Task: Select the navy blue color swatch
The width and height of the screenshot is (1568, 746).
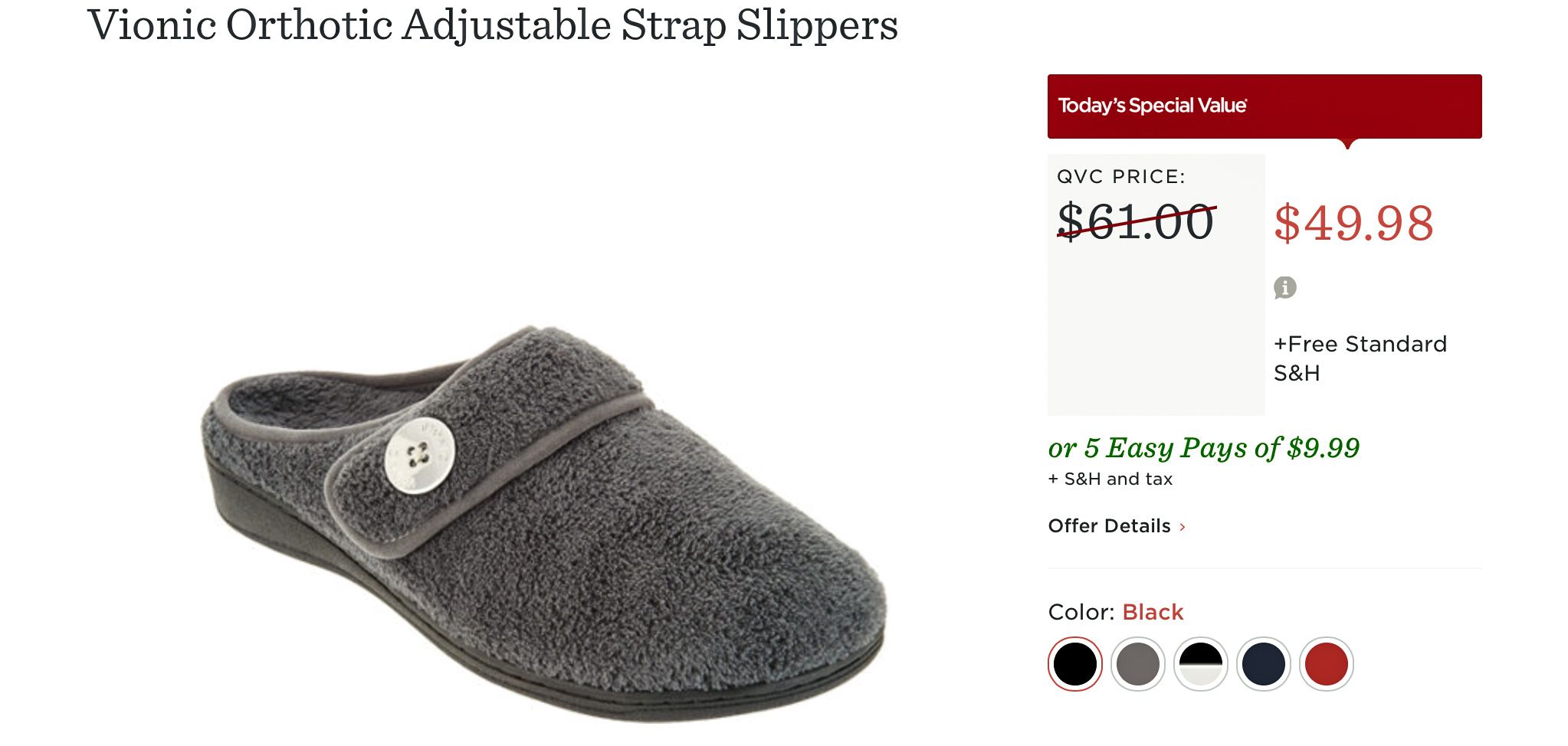Action: (1263, 664)
